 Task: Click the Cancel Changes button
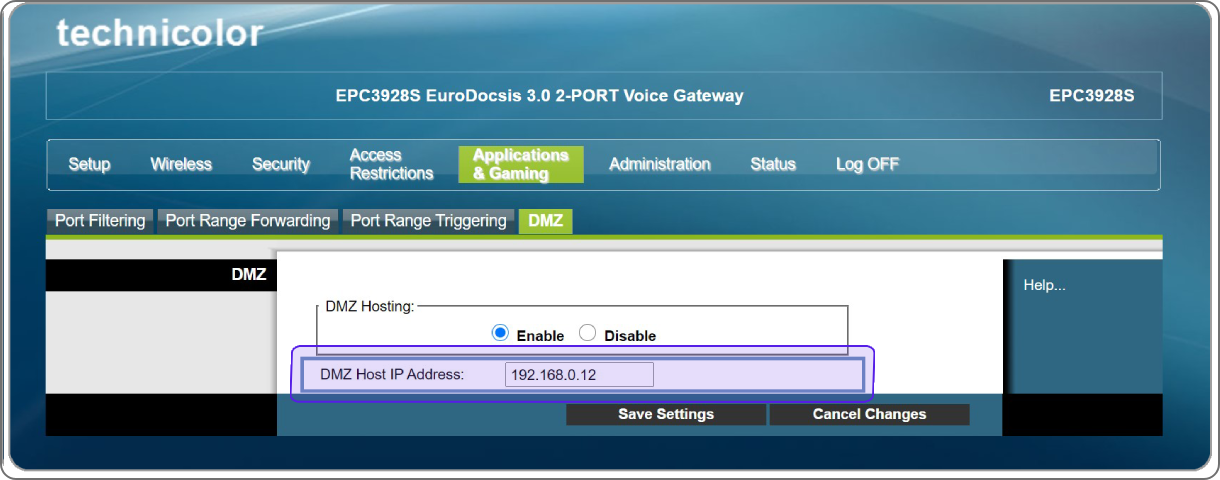869,414
